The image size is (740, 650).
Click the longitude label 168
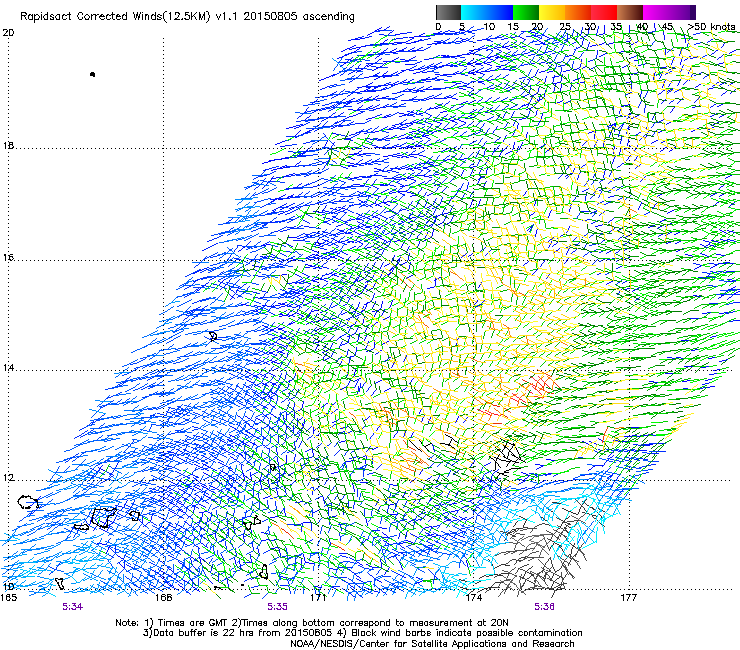pyautogui.click(x=163, y=597)
